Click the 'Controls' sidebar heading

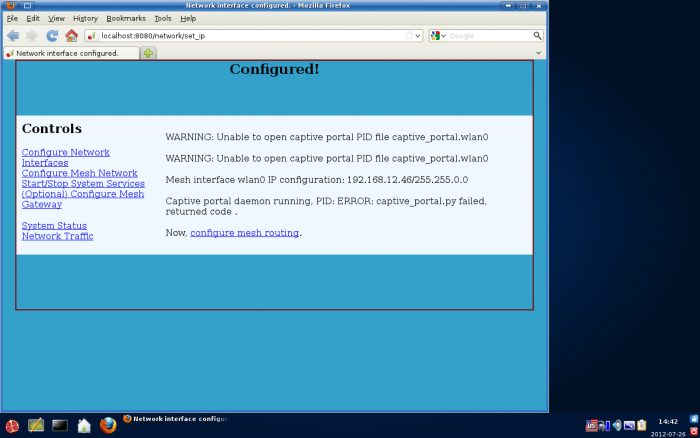click(x=52, y=129)
